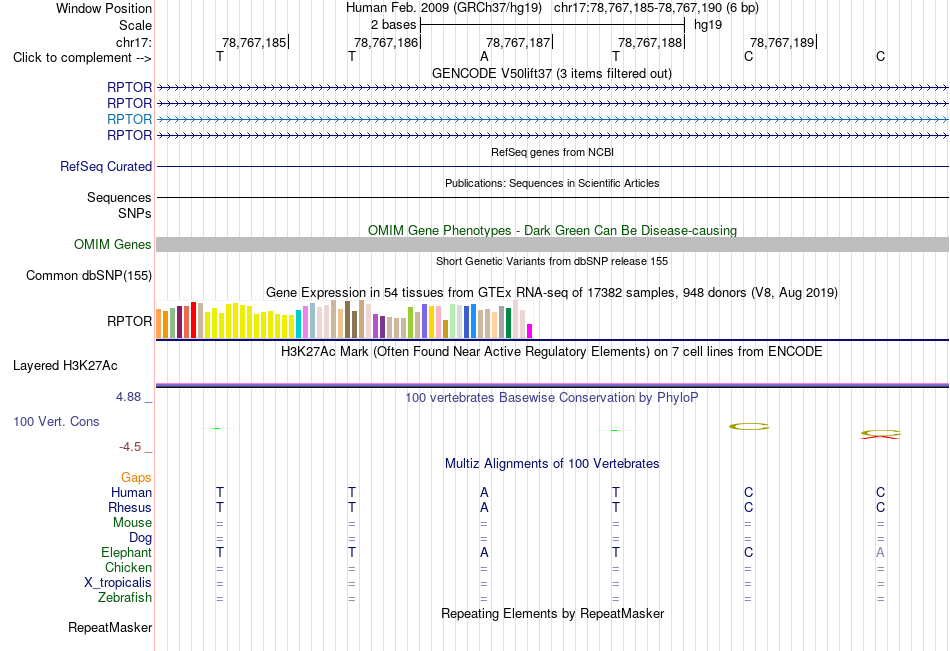
Task: Open 'Multiz Alignments of 100 Vertebrates' title
Action: pyautogui.click(x=552, y=464)
